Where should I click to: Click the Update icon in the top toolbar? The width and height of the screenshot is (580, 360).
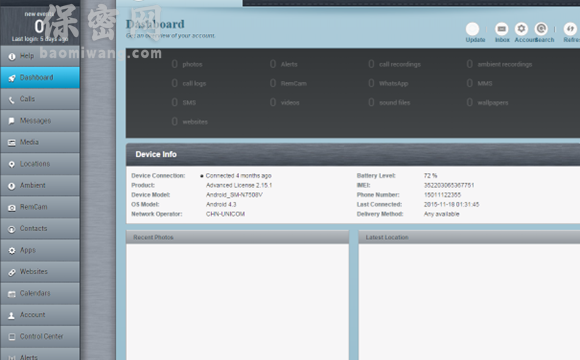472,29
